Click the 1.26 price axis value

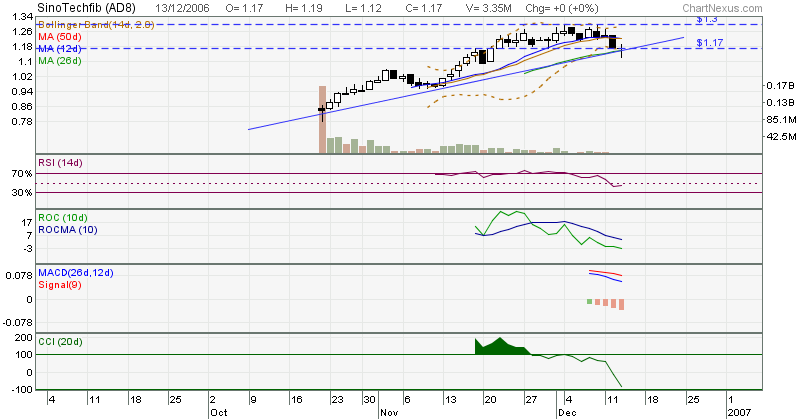(x=22, y=32)
